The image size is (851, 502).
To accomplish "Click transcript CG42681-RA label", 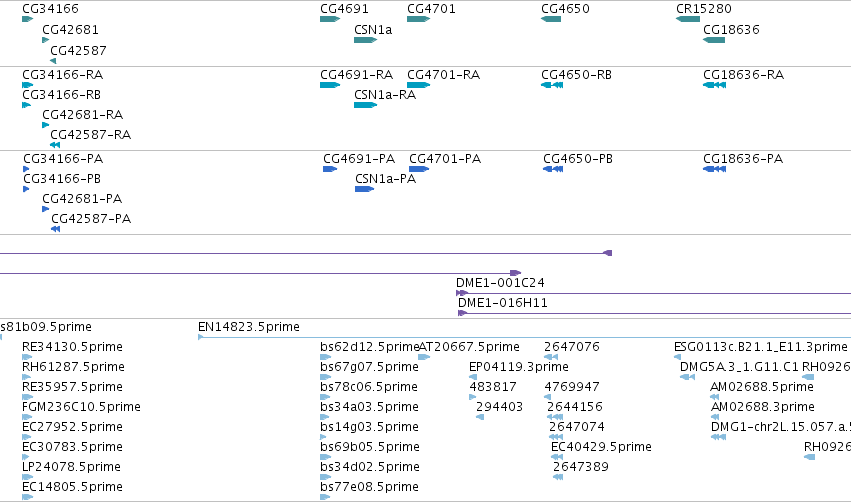I will tap(82, 115).
